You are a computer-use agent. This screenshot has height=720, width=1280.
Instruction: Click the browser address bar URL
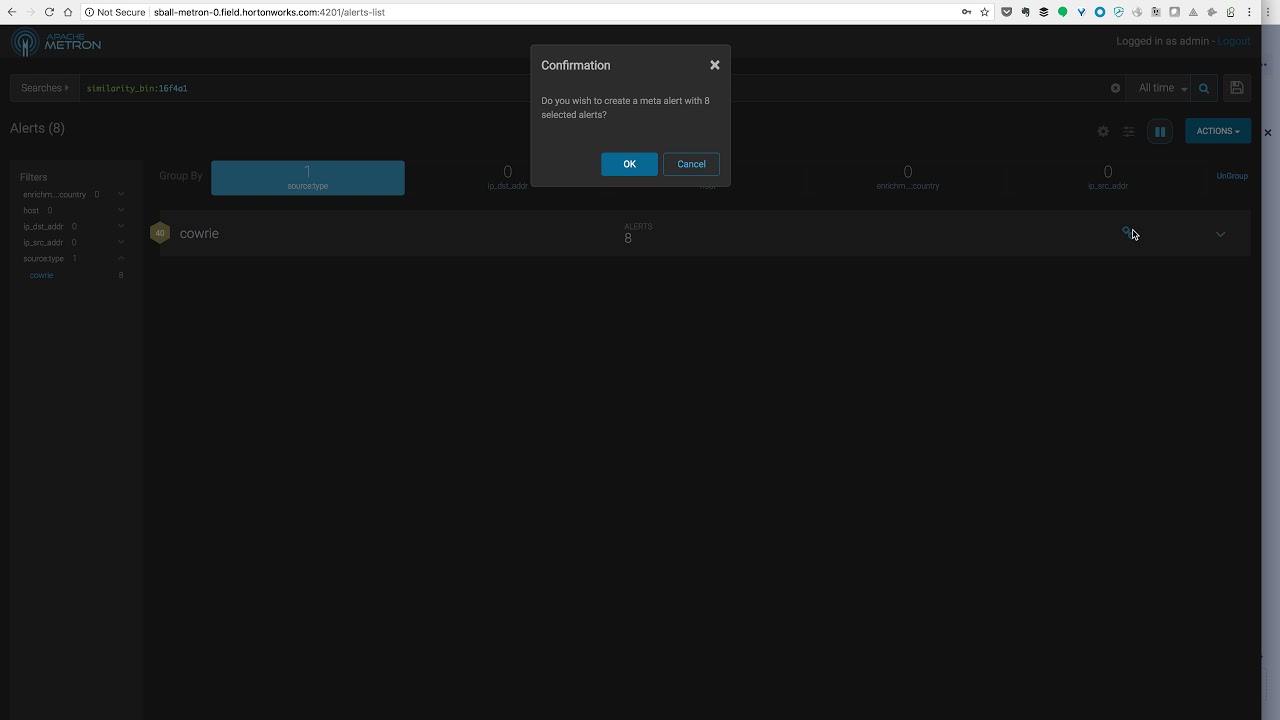point(269,12)
